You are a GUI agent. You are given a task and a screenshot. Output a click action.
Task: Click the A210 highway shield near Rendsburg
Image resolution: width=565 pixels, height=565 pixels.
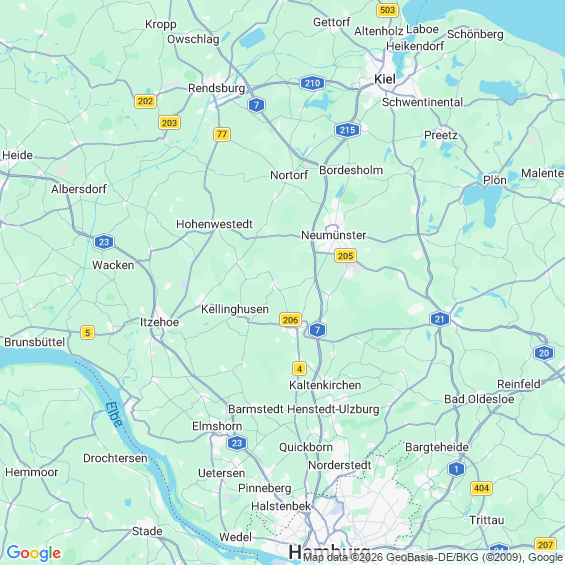tap(312, 83)
